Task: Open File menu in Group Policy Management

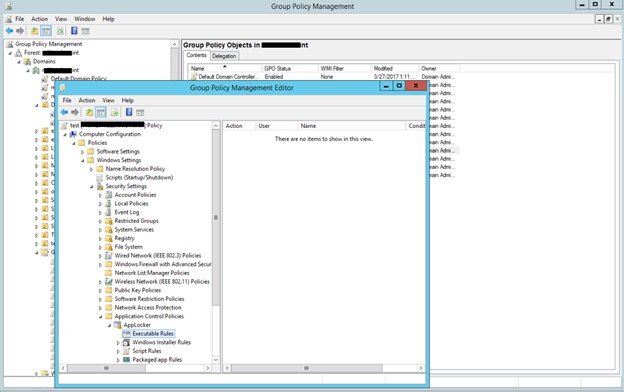Action: click(20, 19)
